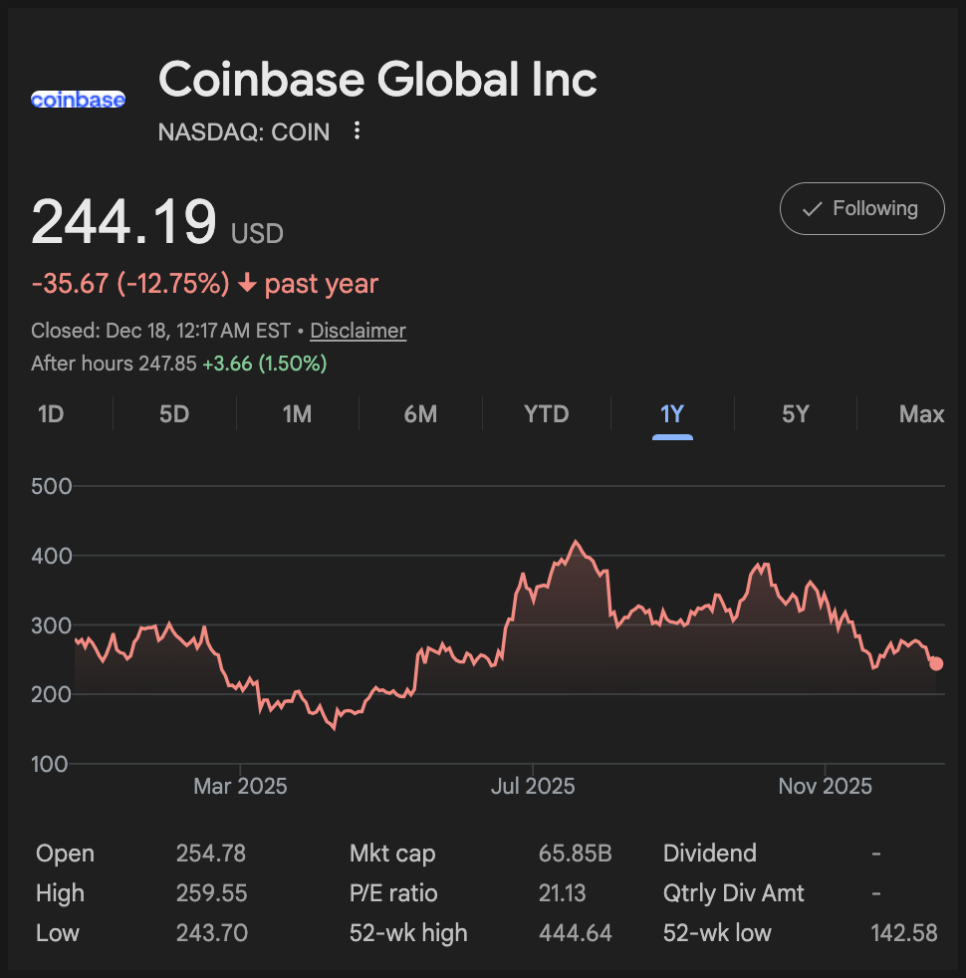Toggle the Following button off

pyautogui.click(x=861, y=208)
